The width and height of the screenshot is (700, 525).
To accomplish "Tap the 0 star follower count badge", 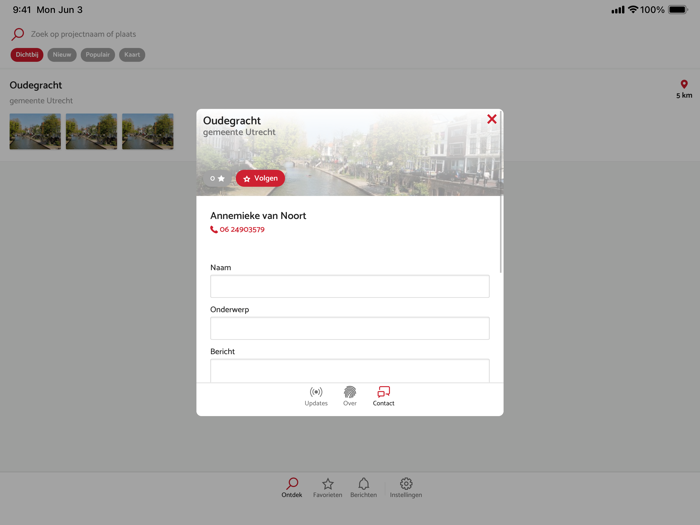I will 217,178.
